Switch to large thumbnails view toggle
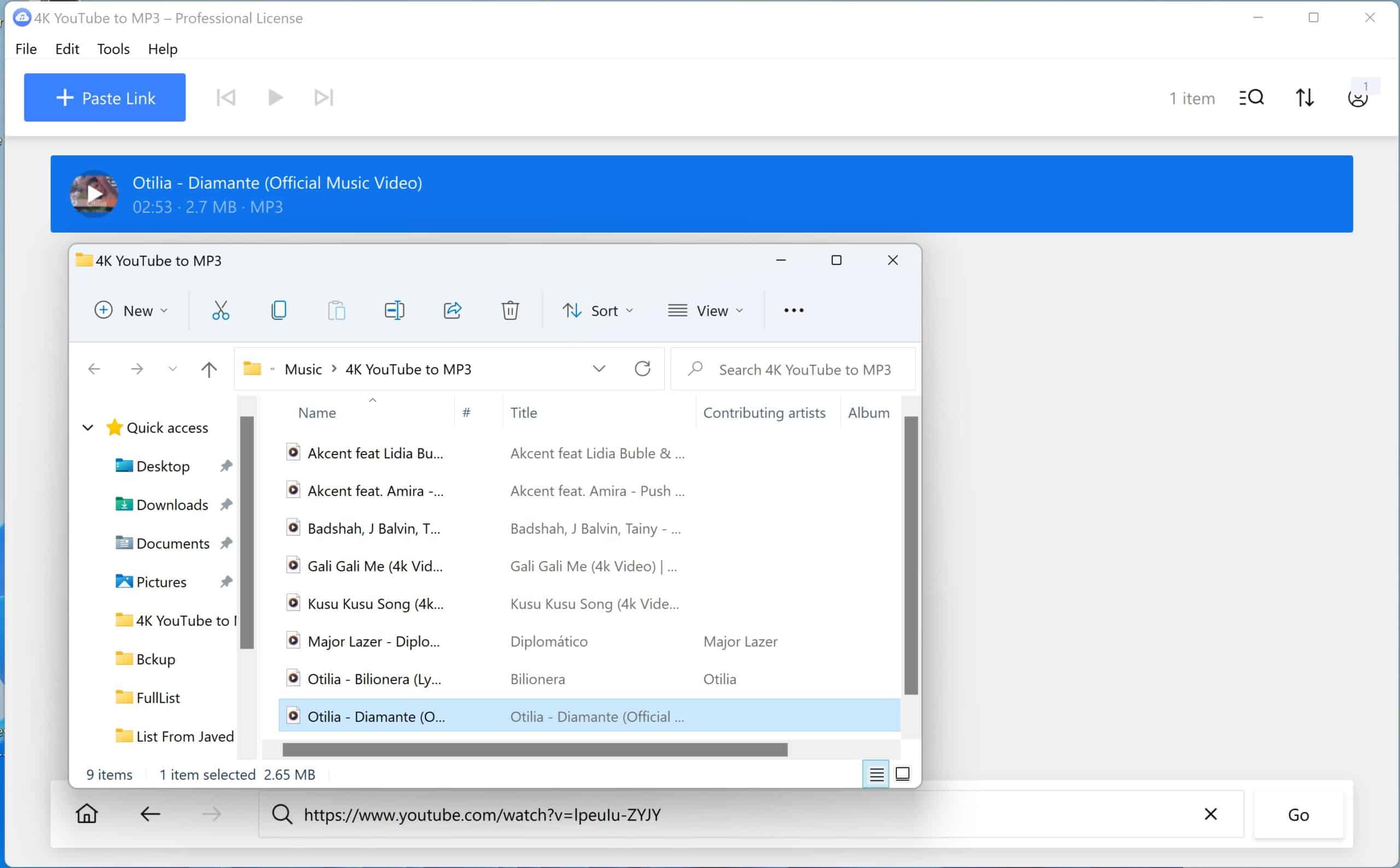 click(902, 774)
